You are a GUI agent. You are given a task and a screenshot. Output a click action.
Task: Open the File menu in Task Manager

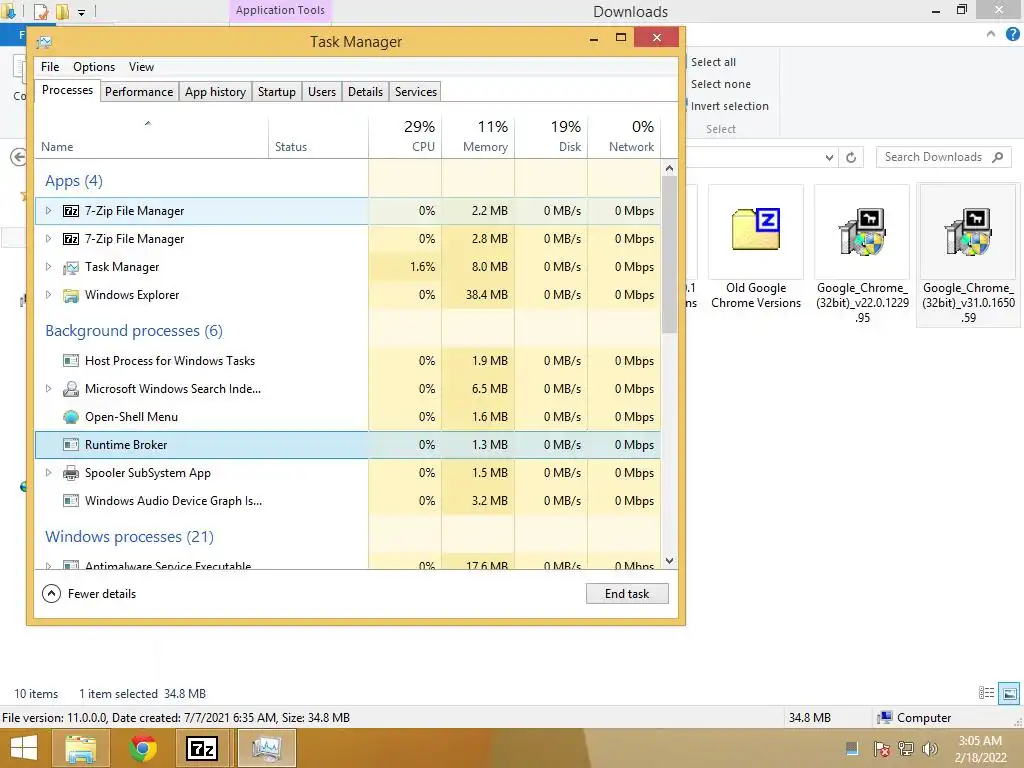tap(50, 67)
